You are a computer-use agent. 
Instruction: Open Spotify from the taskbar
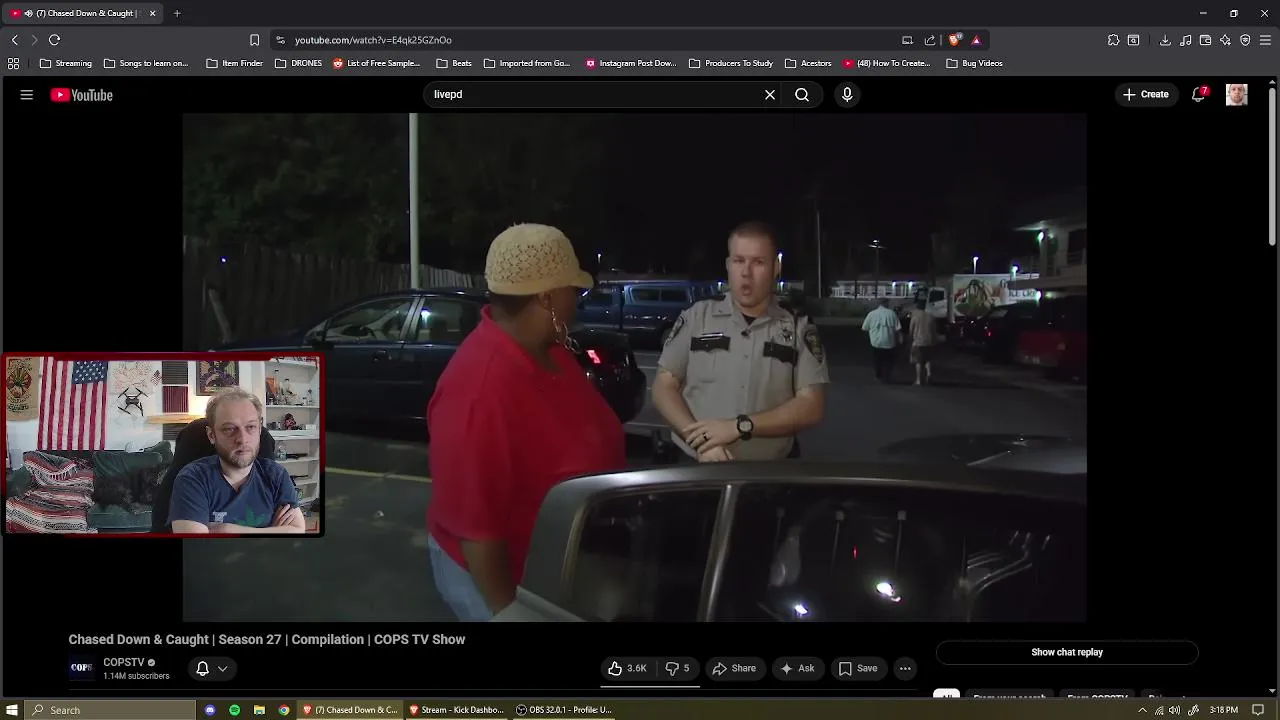tap(234, 710)
